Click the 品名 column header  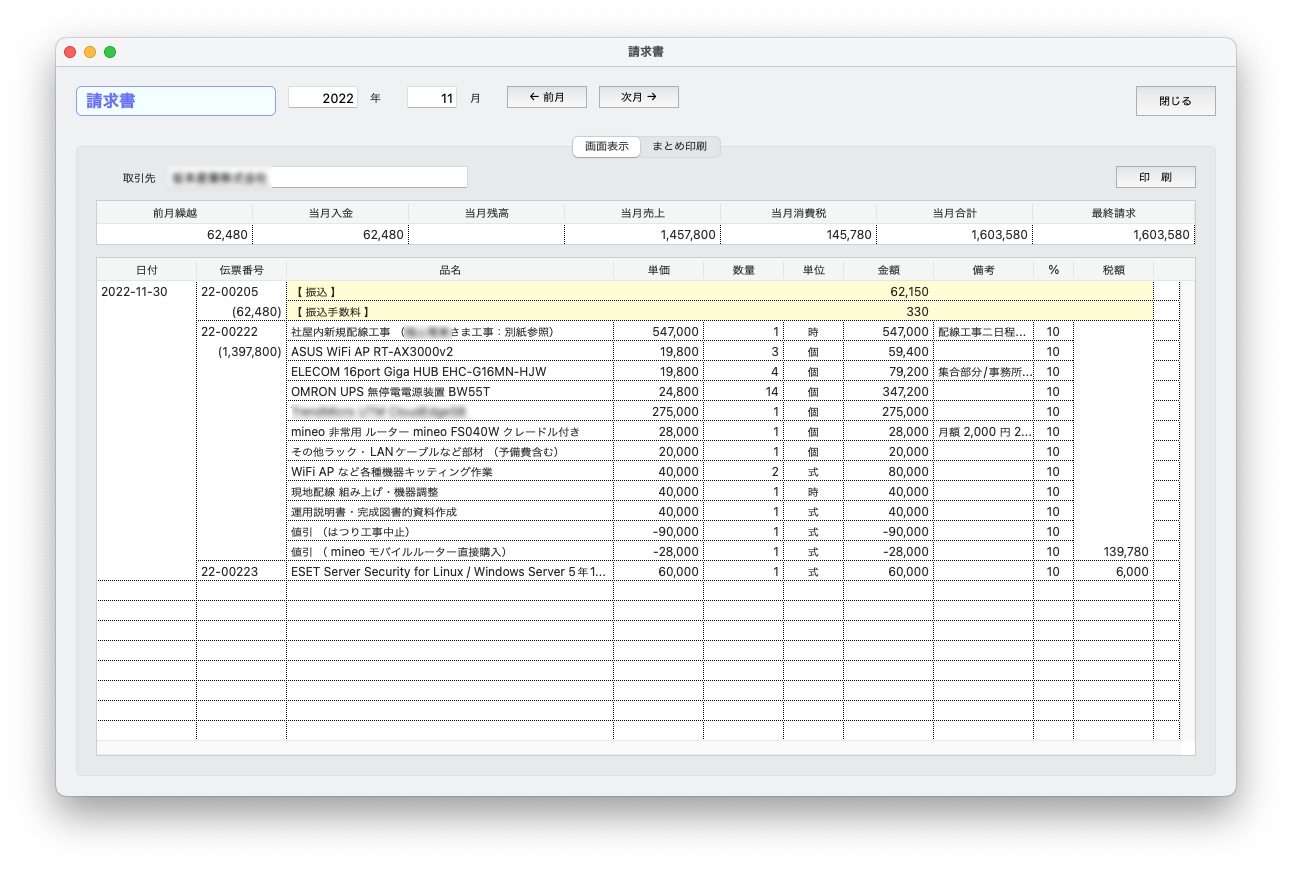pyautogui.click(x=450, y=269)
